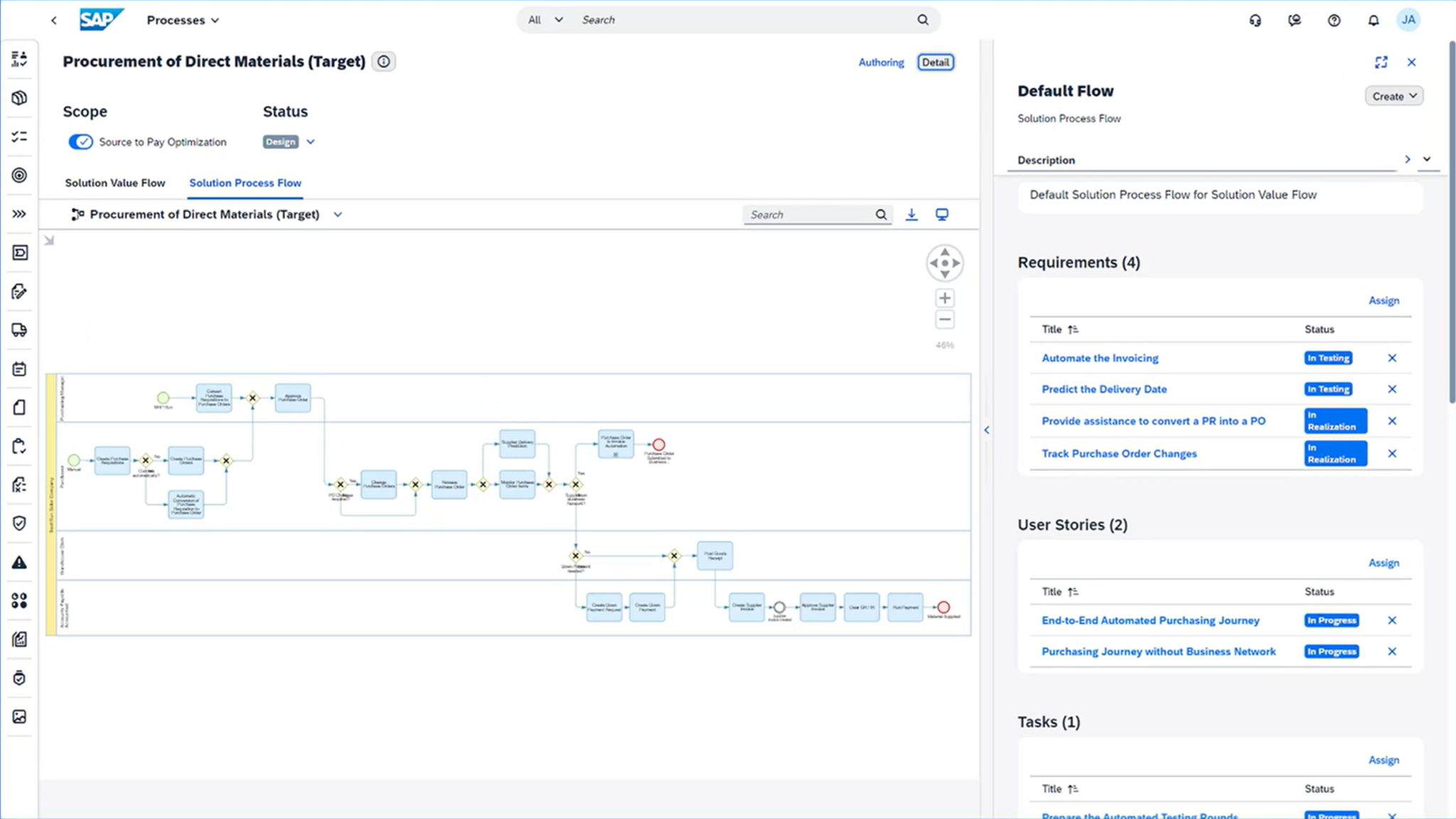This screenshot has height=819, width=1456.
Task: Toggle the Source to Pay Optimization scope switch
Action: (x=81, y=141)
